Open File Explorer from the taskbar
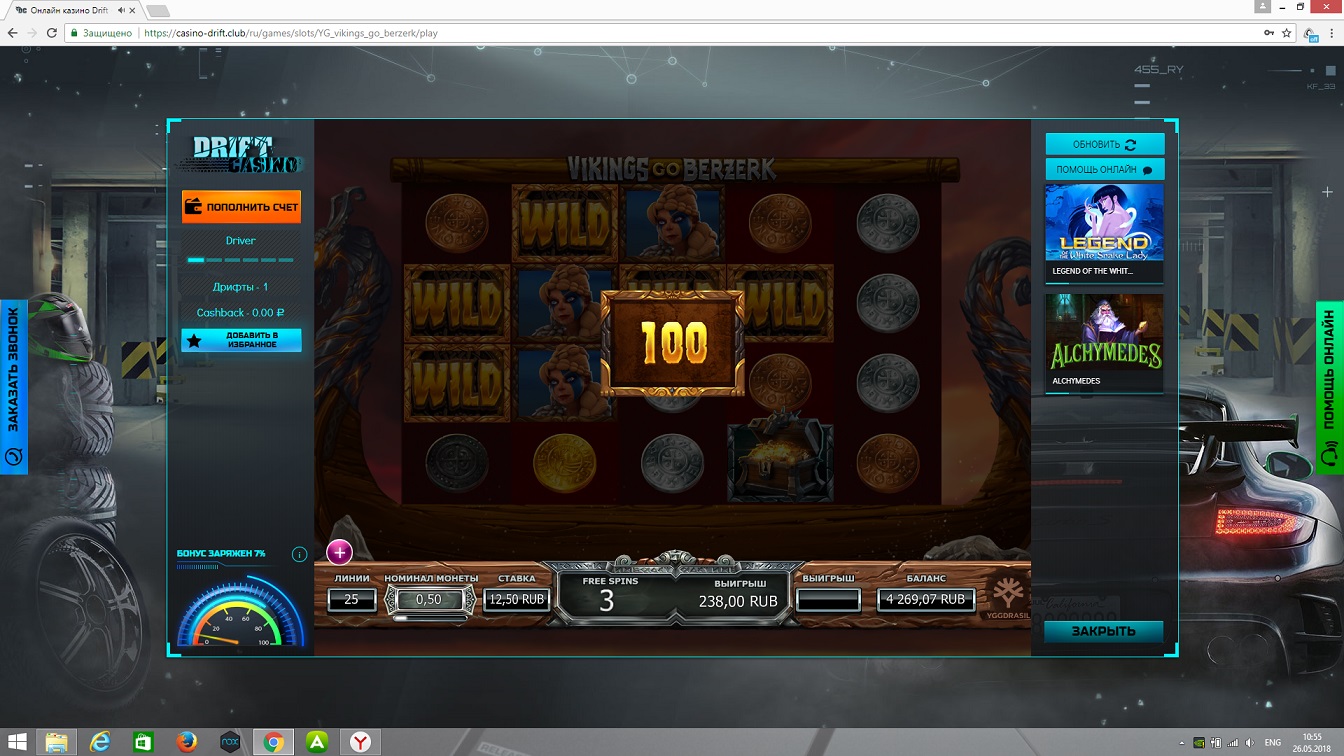The width and height of the screenshot is (1344, 756). (x=57, y=742)
